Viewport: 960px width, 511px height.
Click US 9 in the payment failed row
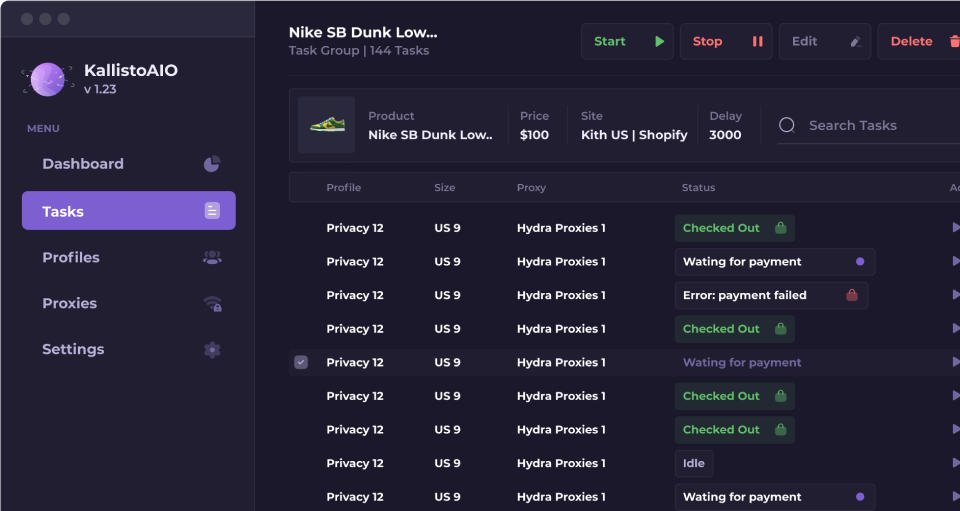(x=448, y=295)
